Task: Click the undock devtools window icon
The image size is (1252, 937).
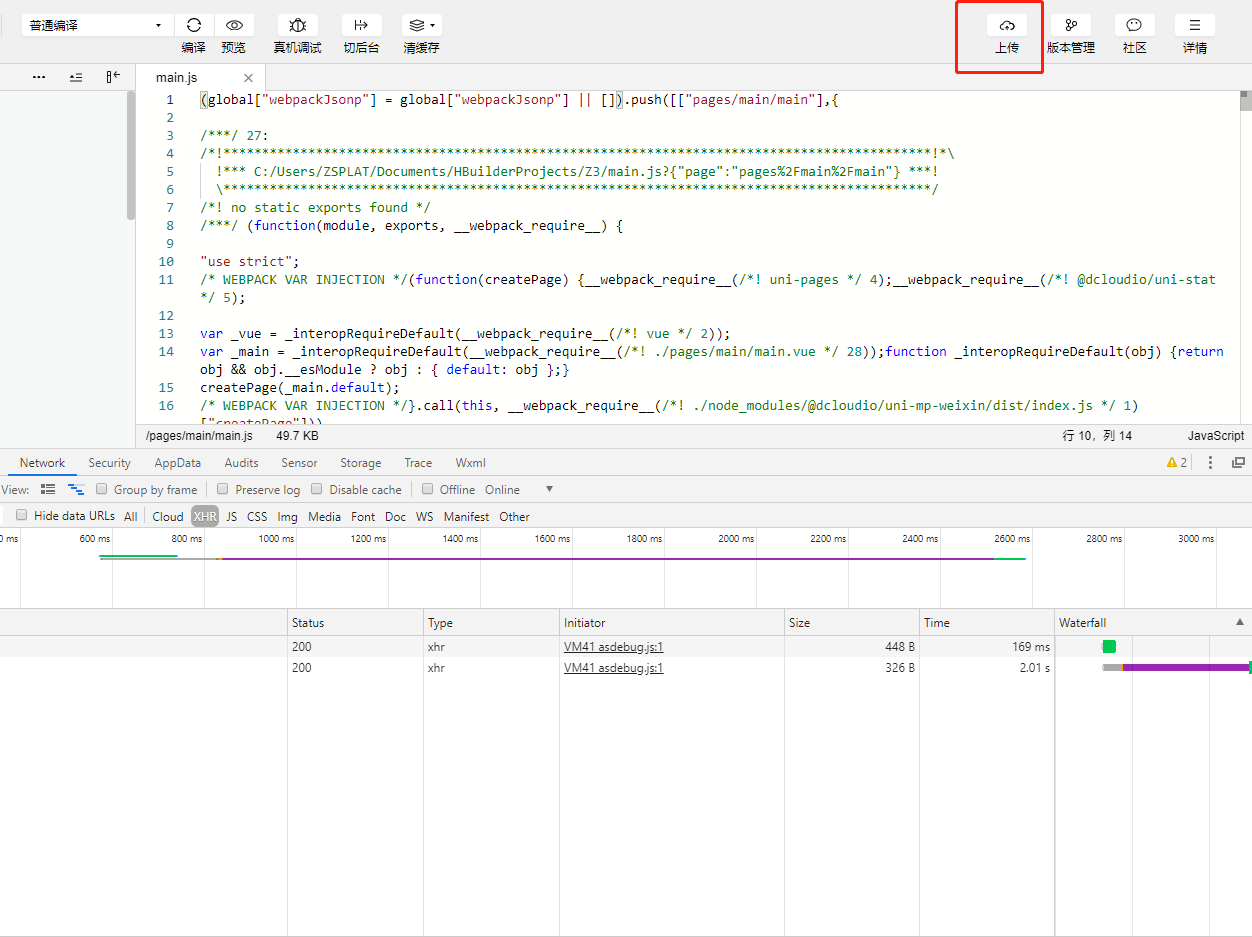Action: [1238, 463]
